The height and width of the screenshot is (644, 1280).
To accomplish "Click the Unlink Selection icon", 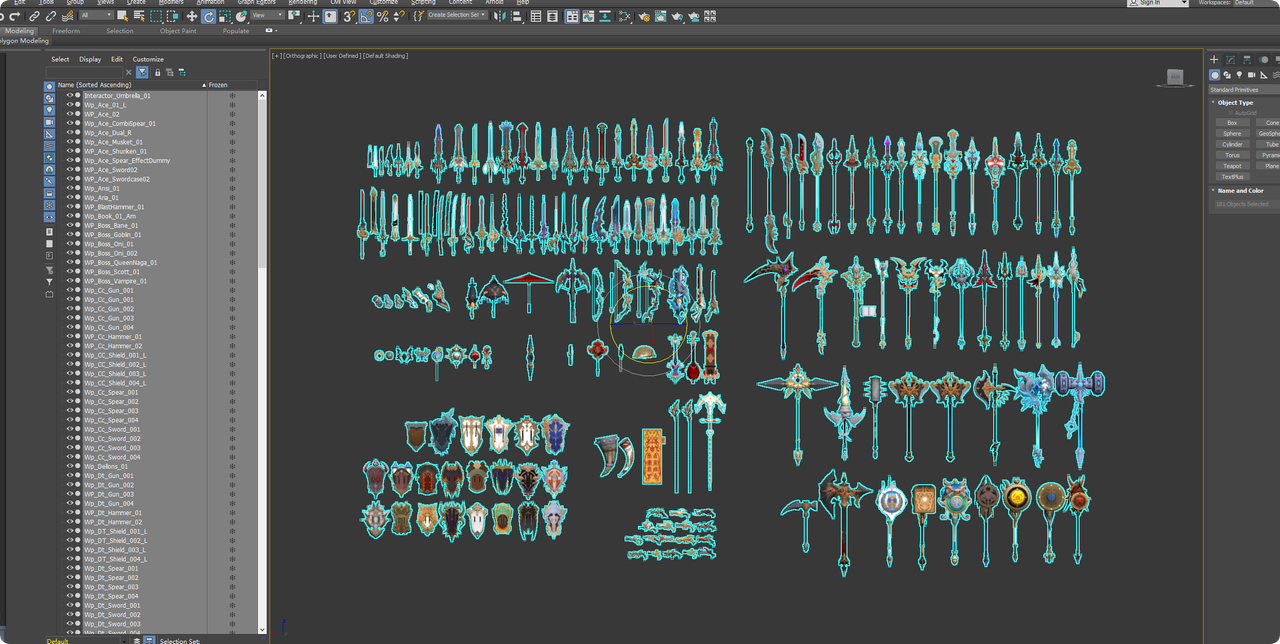I will click(51, 16).
